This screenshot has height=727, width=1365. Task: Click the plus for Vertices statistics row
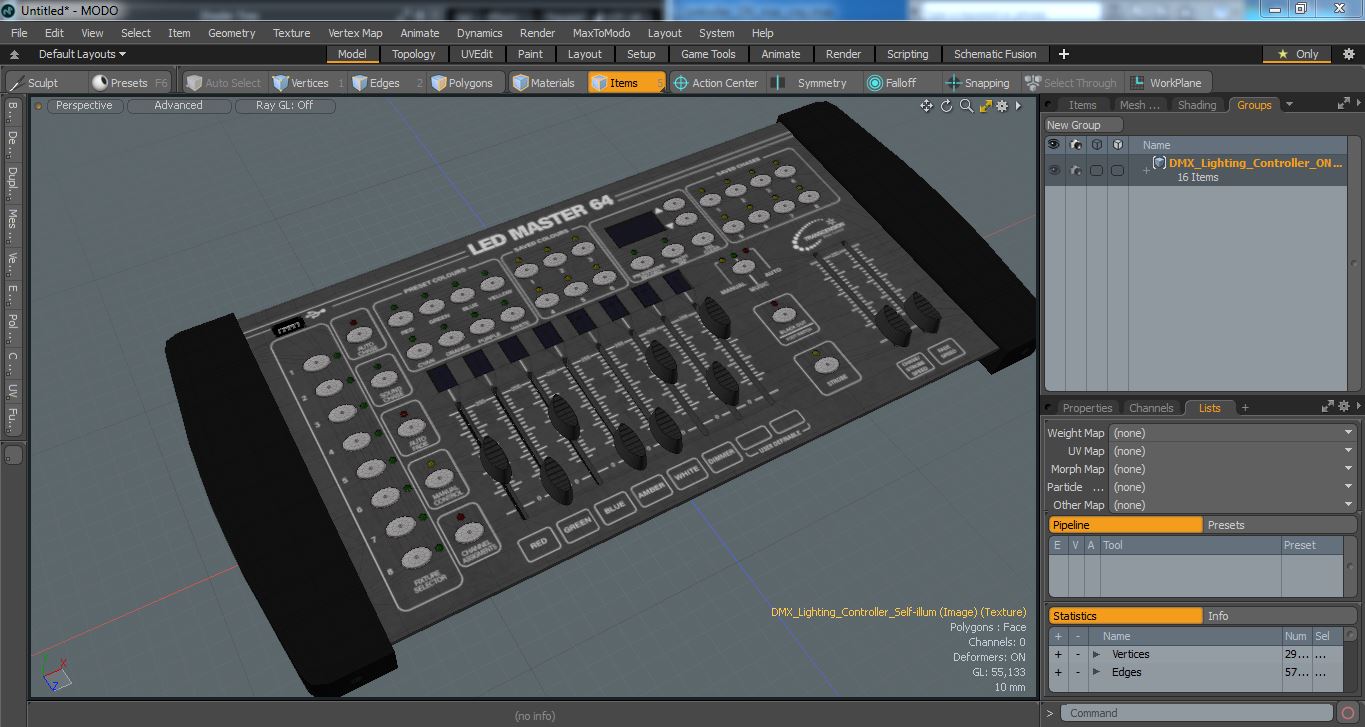coord(1058,654)
